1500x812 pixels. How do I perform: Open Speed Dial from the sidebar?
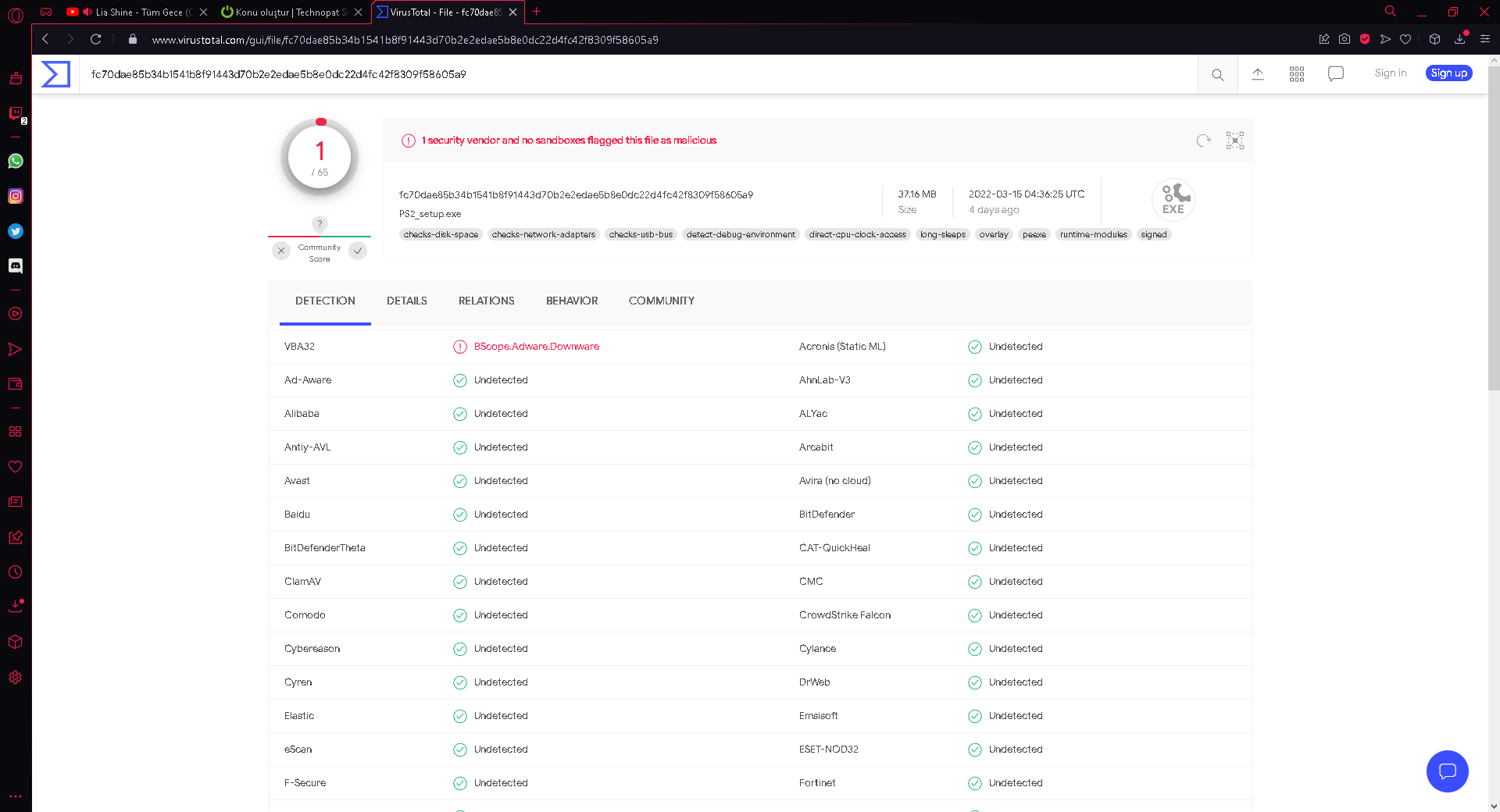15,432
